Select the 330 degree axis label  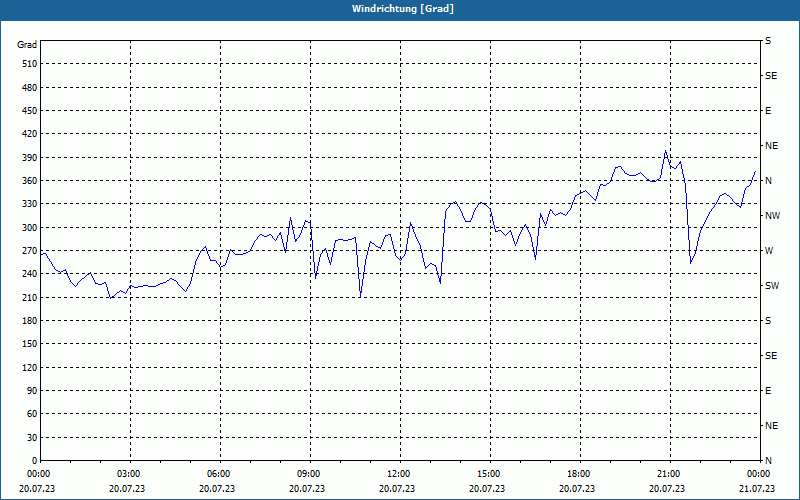pyautogui.click(x=29, y=204)
